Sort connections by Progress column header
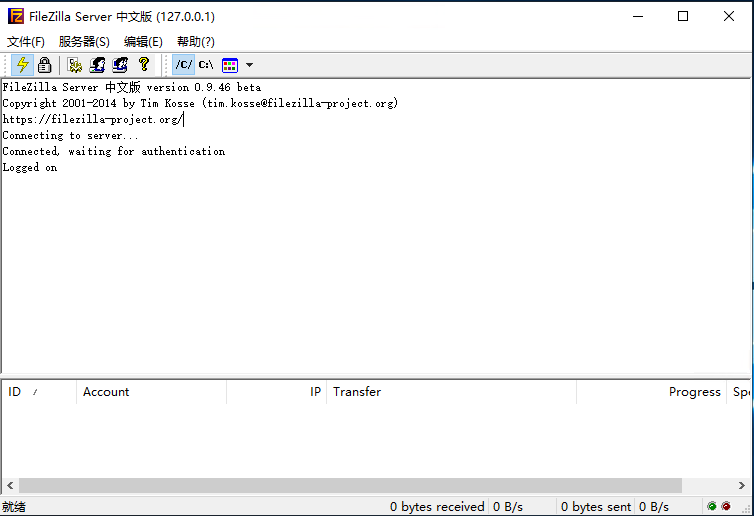Viewport: 754px width, 516px height. coord(652,392)
